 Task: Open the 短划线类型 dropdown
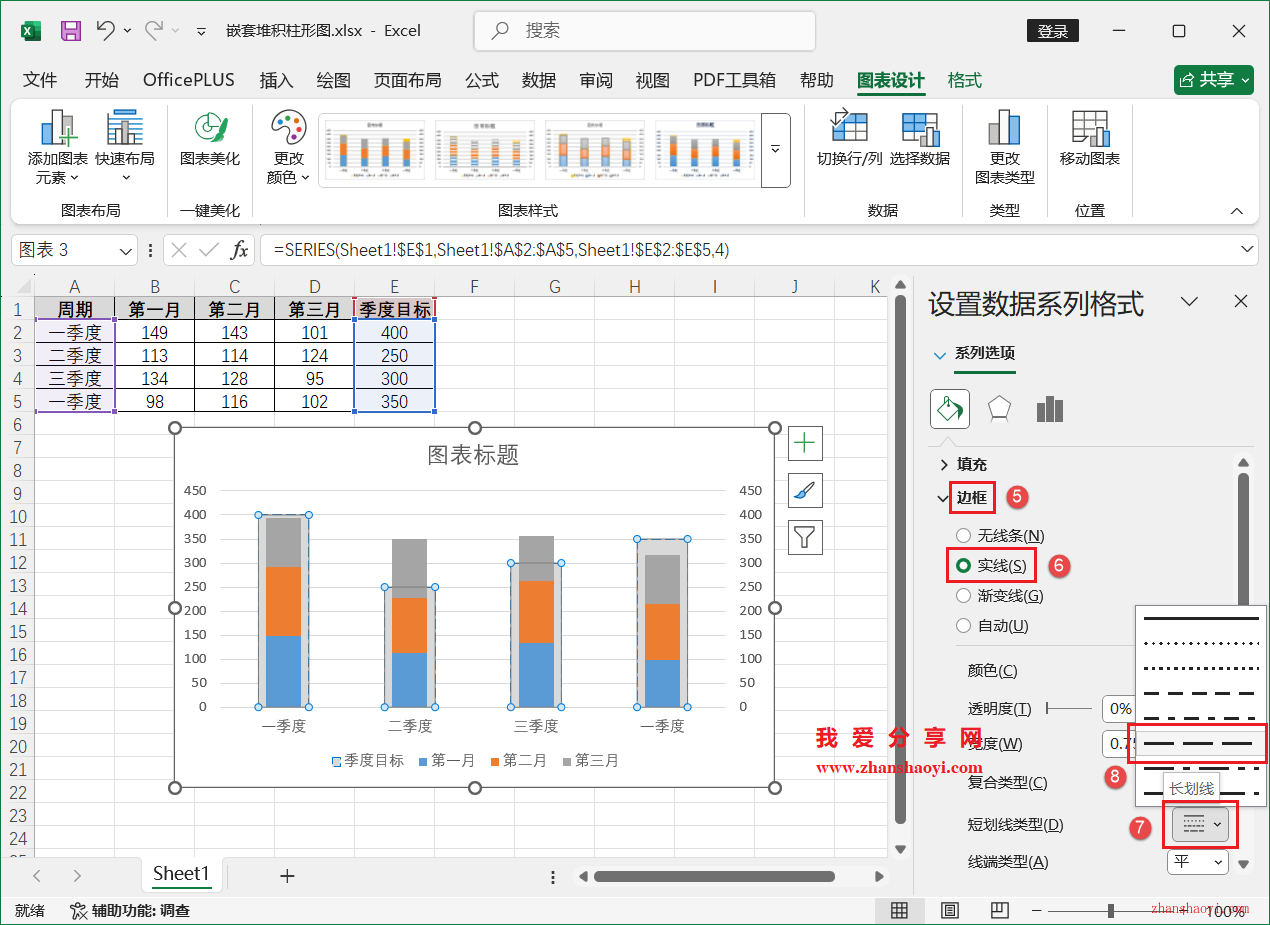point(1199,824)
